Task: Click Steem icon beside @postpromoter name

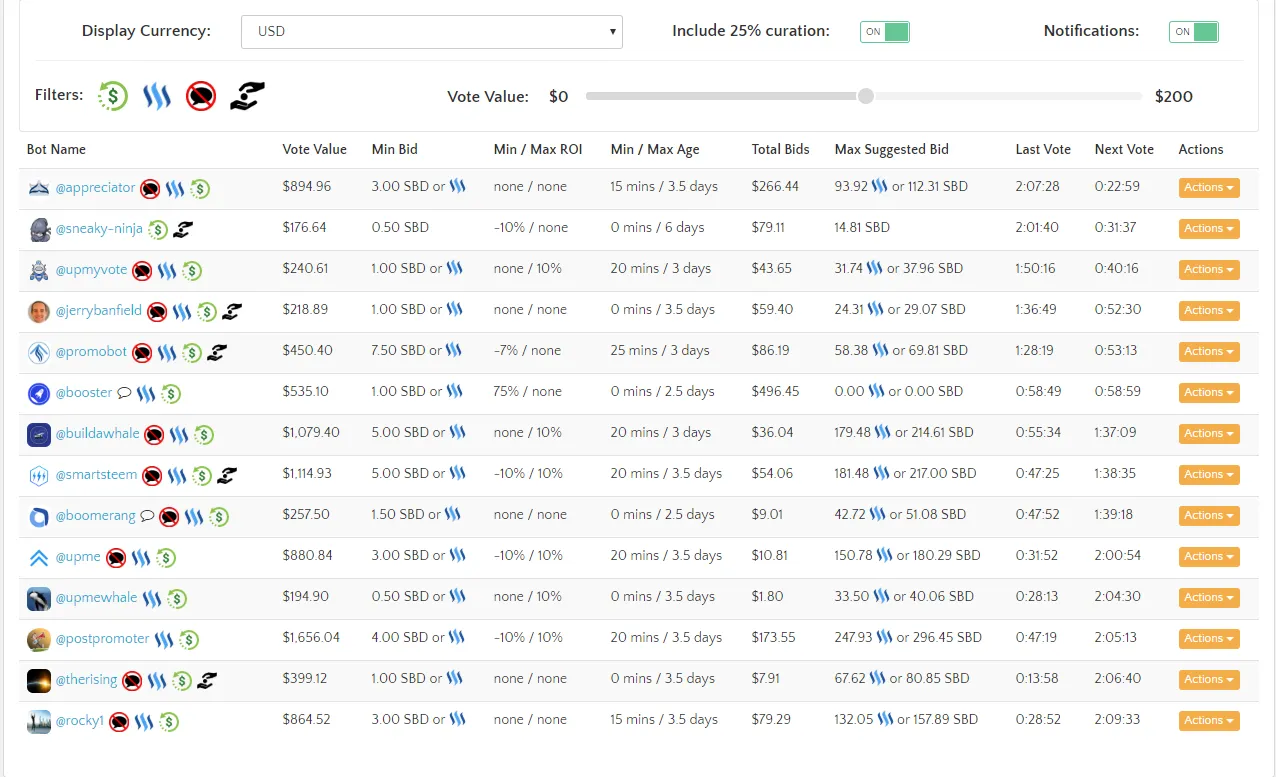Action: click(x=164, y=639)
